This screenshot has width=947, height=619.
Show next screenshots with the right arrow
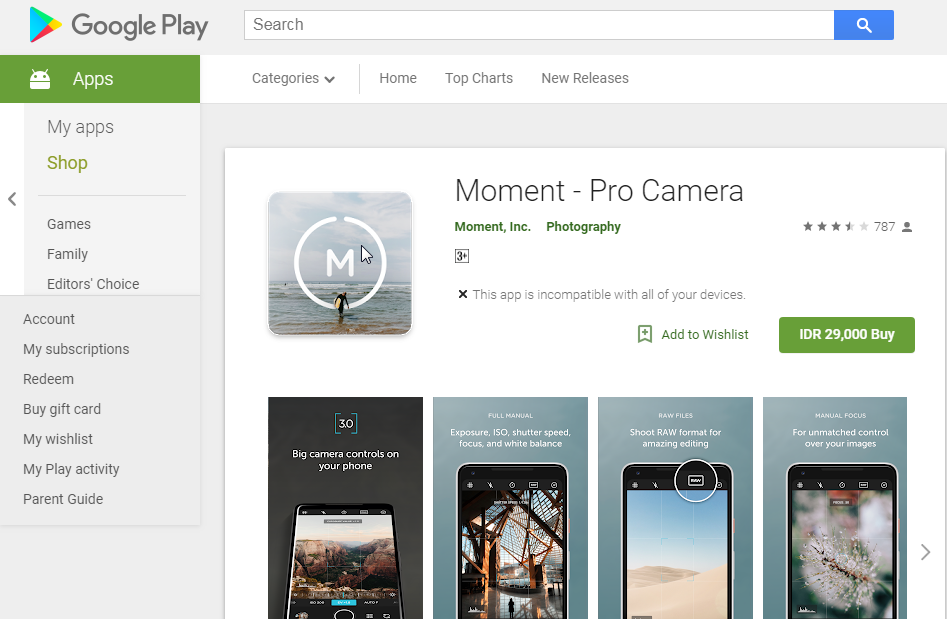tap(925, 552)
